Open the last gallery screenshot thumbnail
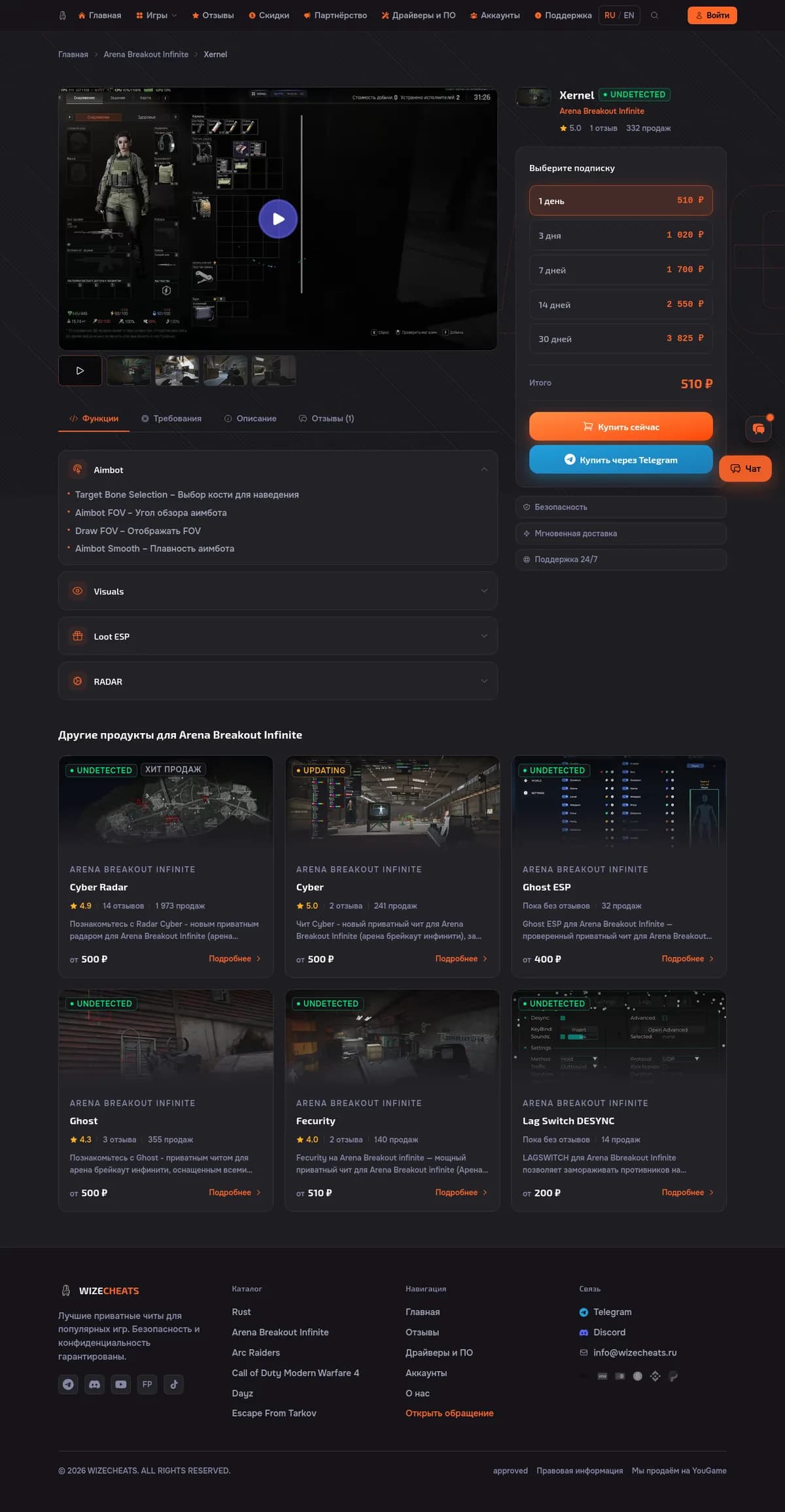Viewport: 785px width, 1512px height. [x=273, y=370]
